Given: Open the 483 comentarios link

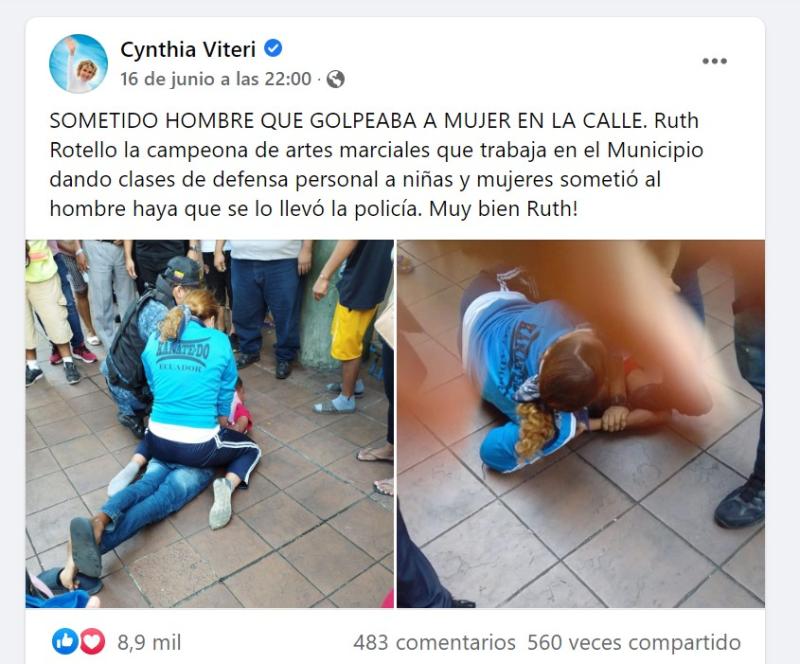Looking at the screenshot, I should tap(434, 642).
